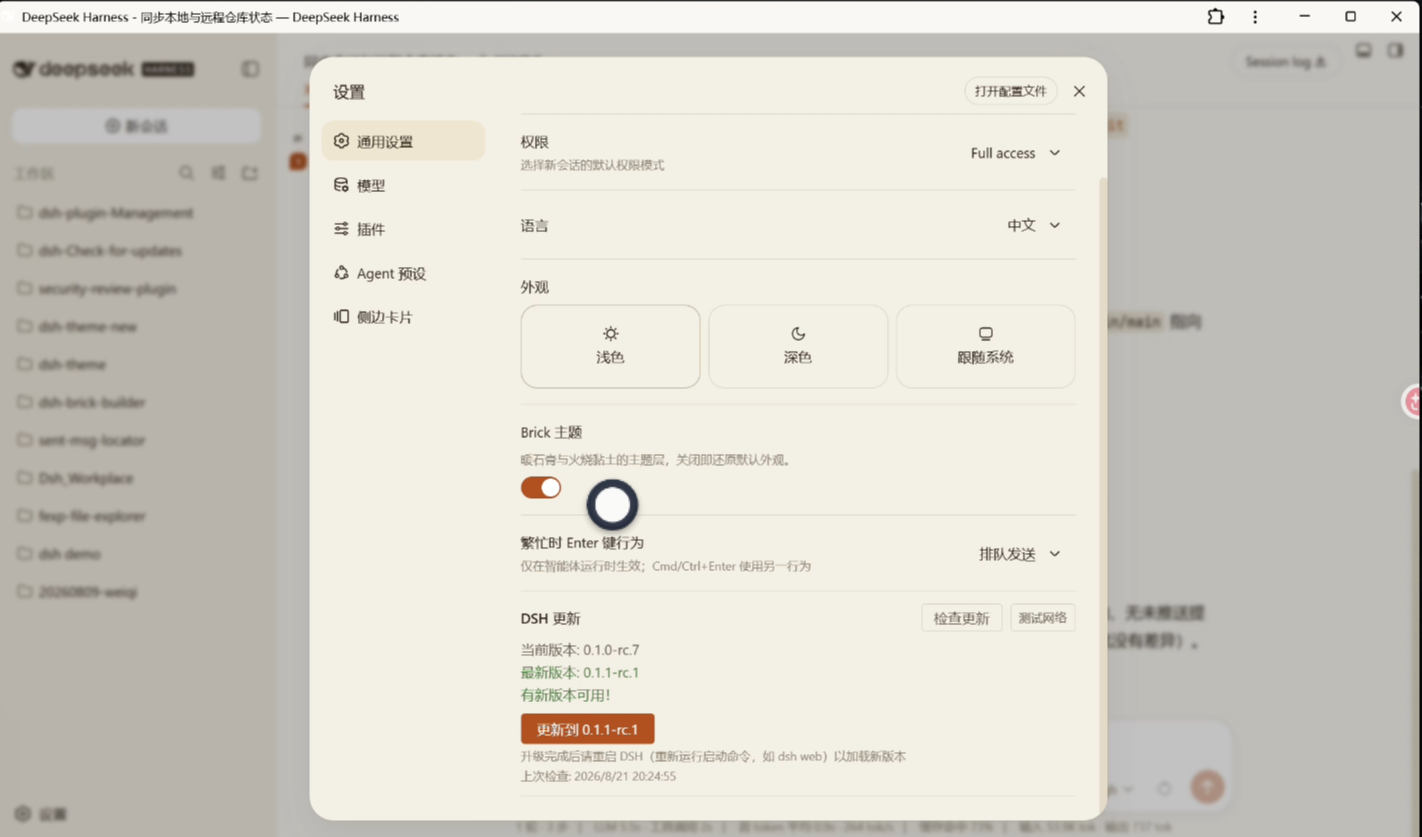Click the DSH 更新 section heading
The image size is (1422, 837).
[x=550, y=618]
